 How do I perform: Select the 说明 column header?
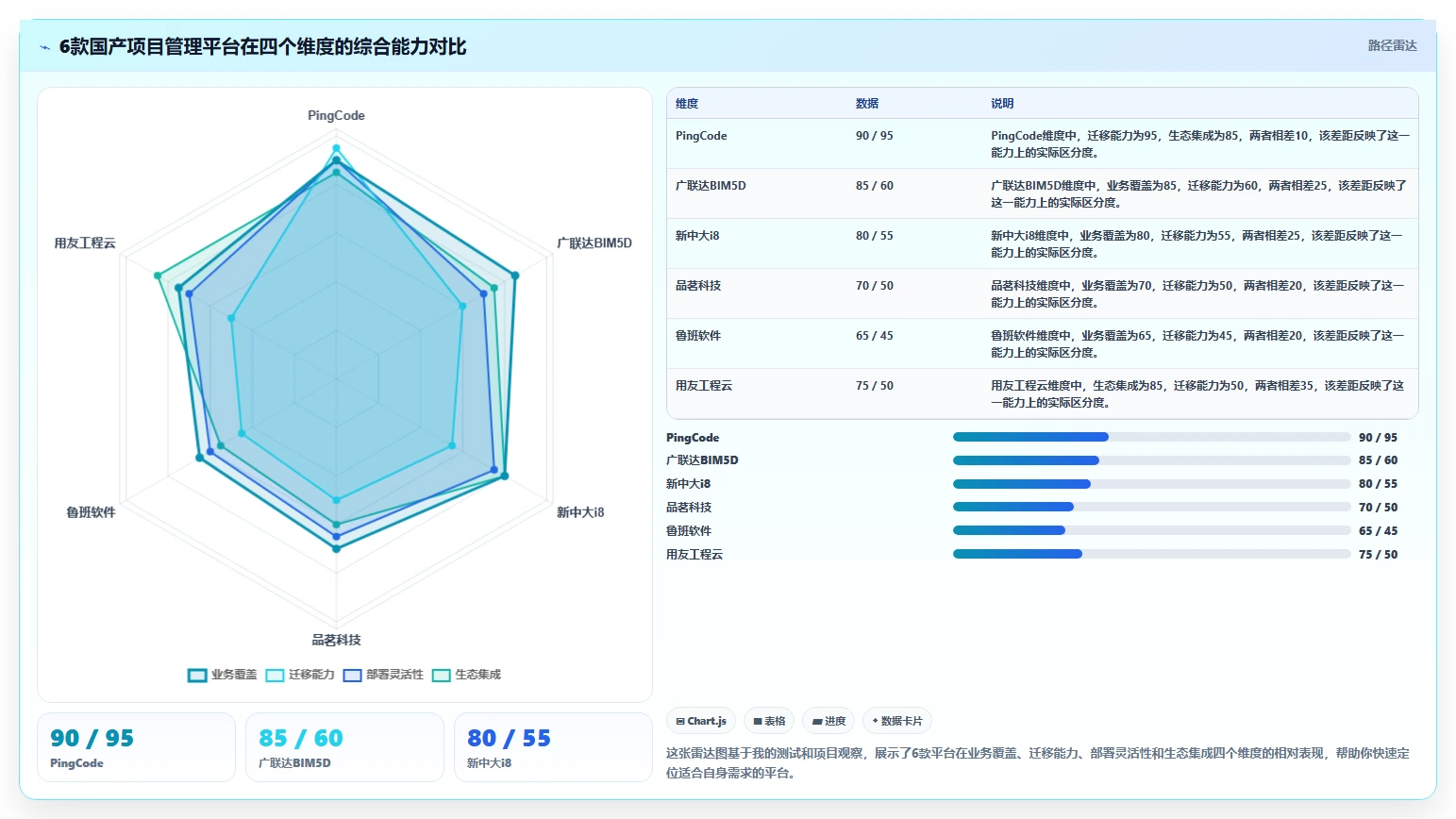pyautogui.click(x=1002, y=104)
